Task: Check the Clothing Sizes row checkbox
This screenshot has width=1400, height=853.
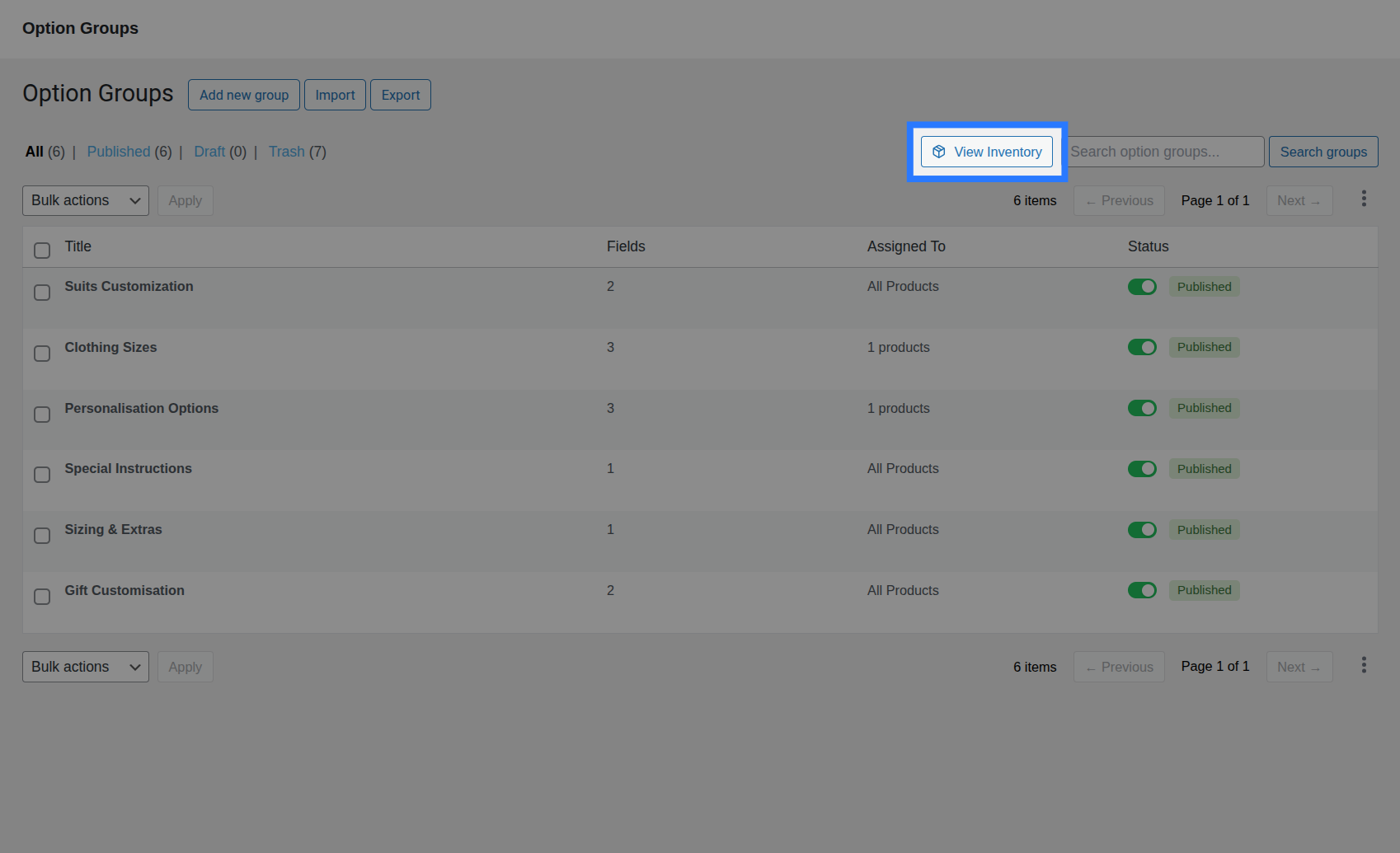Action: coord(42,354)
